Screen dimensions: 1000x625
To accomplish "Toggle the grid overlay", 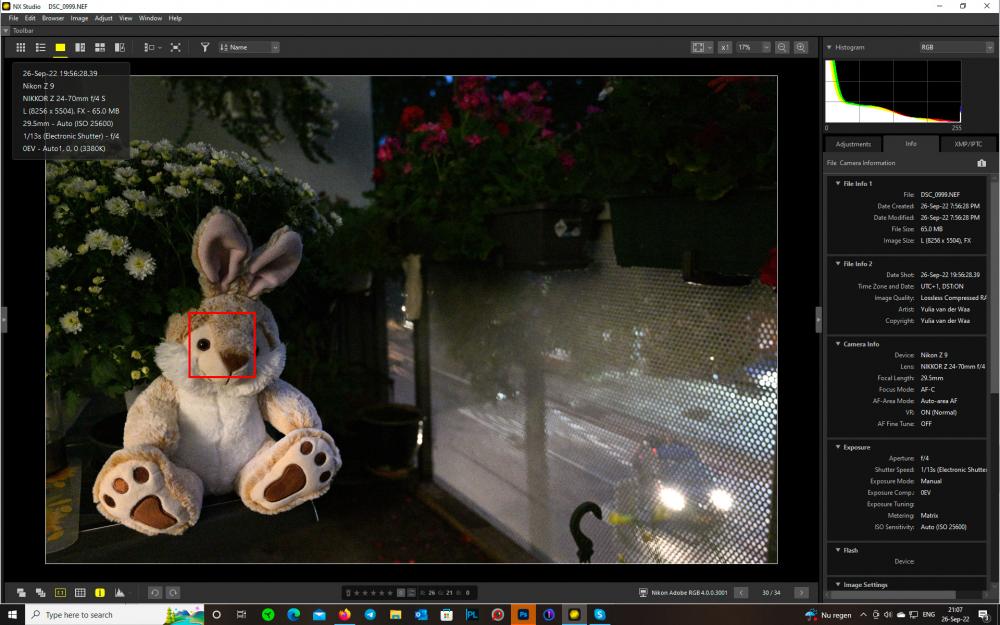I will point(80,592).
